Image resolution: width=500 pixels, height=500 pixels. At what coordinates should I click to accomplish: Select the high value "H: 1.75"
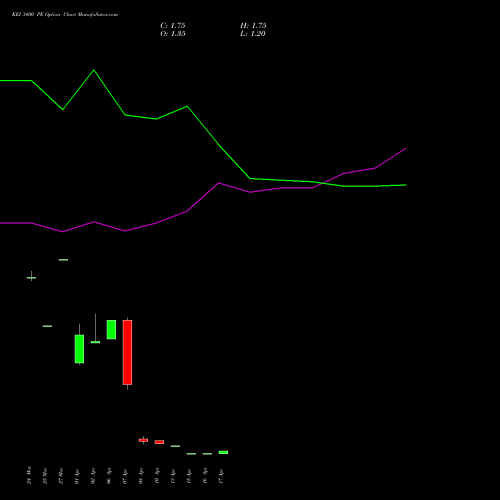click(253, 26)
